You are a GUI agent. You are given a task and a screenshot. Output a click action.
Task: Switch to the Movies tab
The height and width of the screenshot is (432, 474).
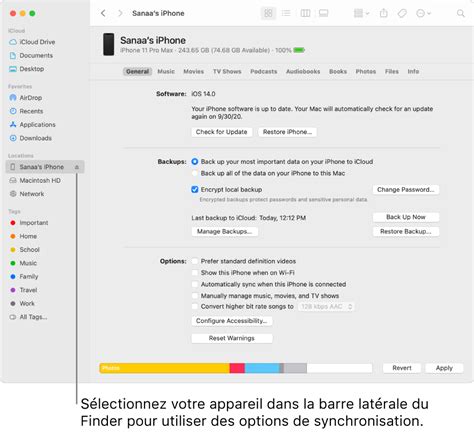(193, 71)
